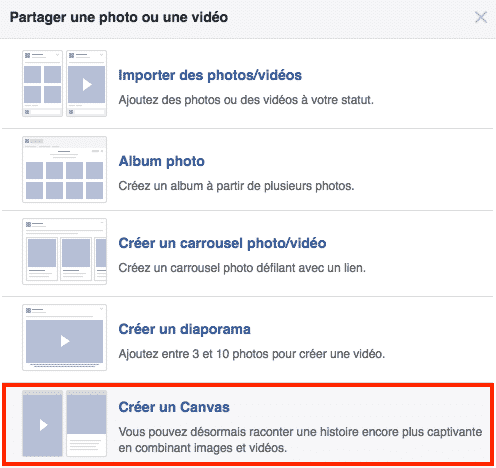Click the 'Partager une photo ou une vidéo' title
This screenshot has height=468, width=496.
point(119,17)
